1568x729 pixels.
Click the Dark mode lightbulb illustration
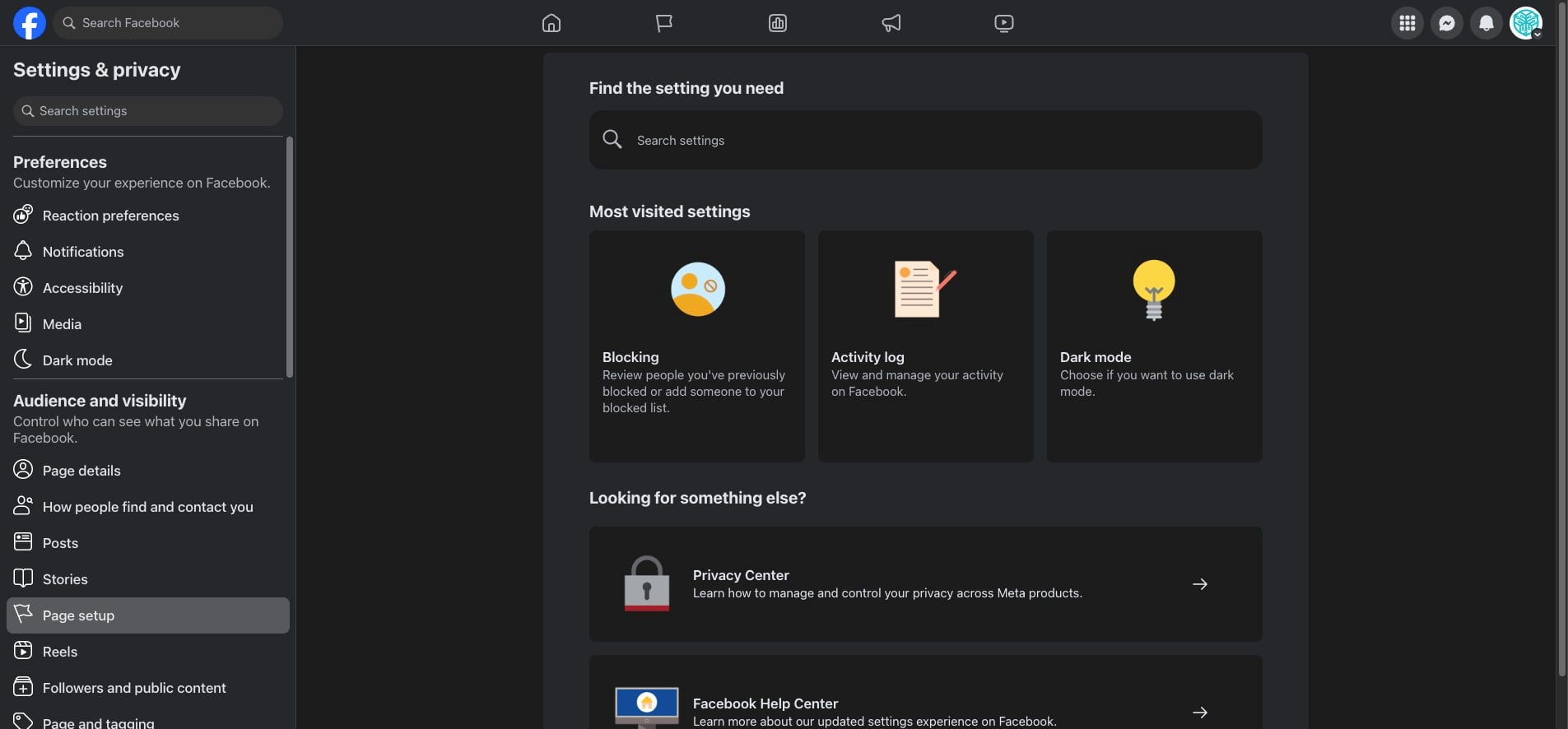point(1154,290)
